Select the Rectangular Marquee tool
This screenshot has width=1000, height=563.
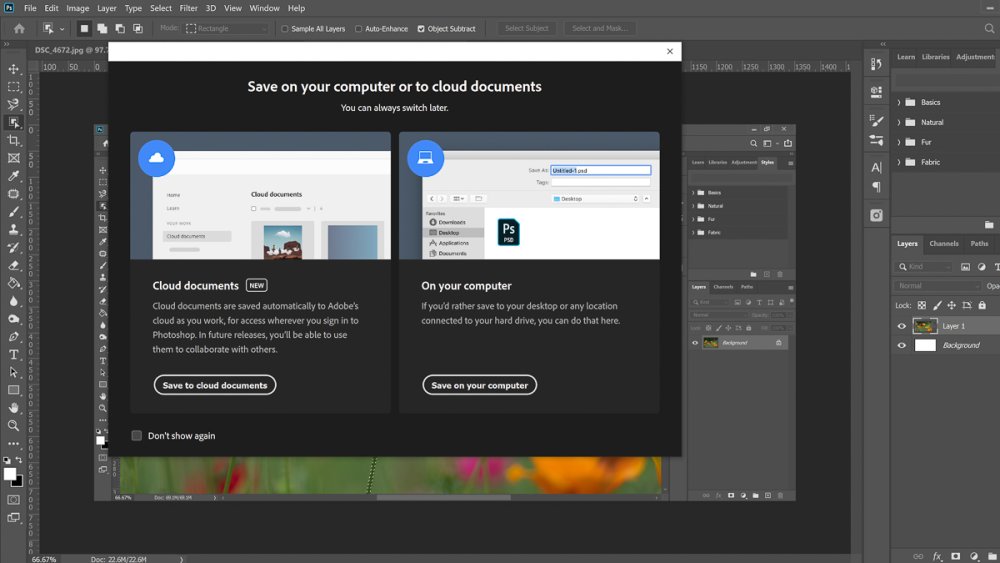[13, 87]
